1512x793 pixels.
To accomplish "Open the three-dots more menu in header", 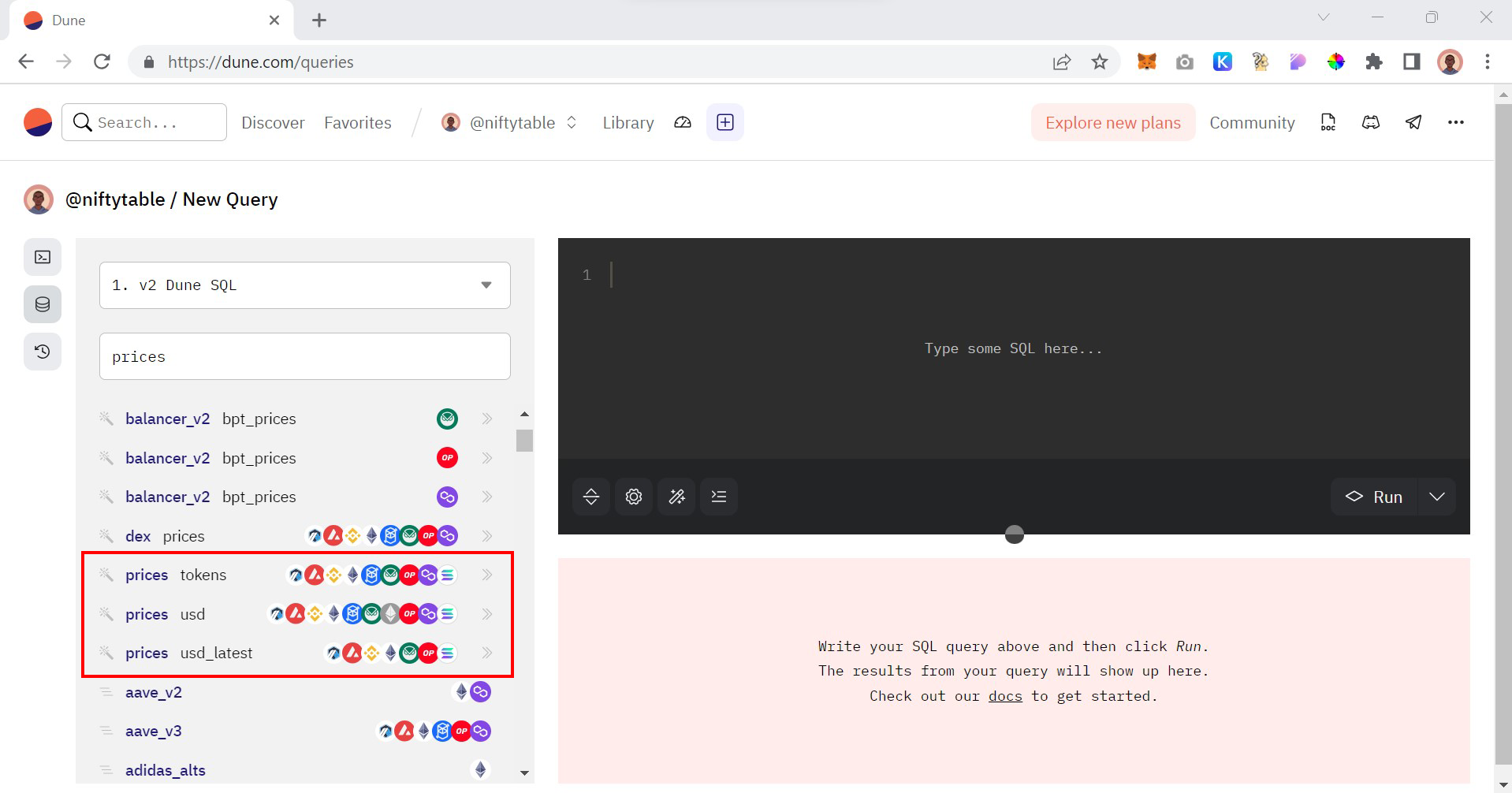I will (1456, 122).
